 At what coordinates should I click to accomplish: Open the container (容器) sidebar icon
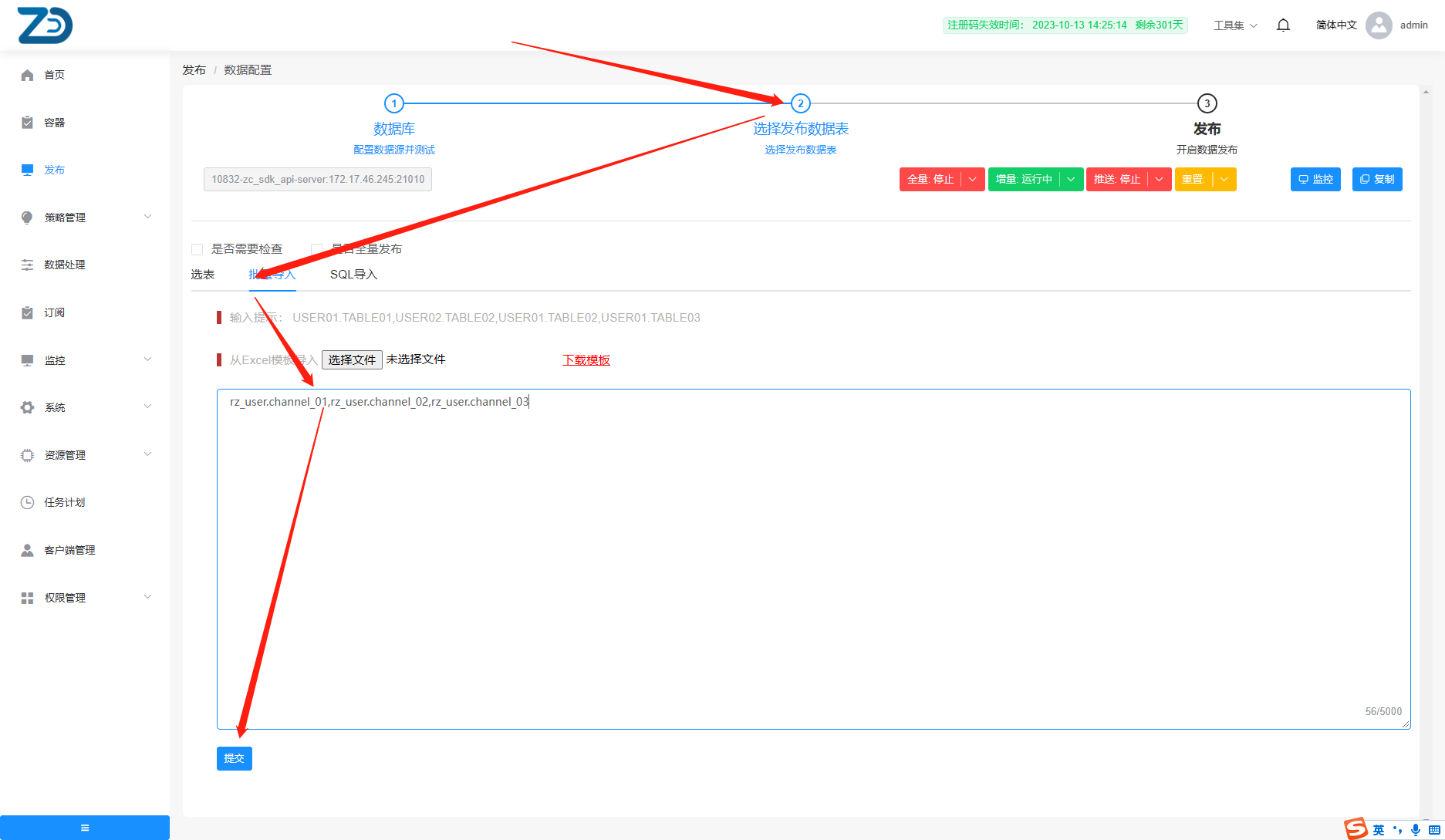pos(28,123)
